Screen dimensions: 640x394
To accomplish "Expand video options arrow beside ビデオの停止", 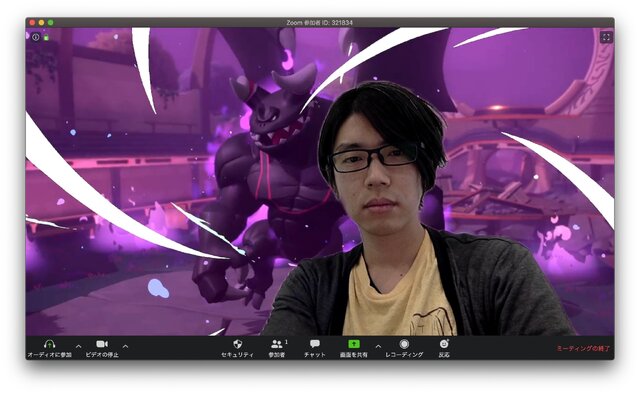I will (x=126, y=347).
